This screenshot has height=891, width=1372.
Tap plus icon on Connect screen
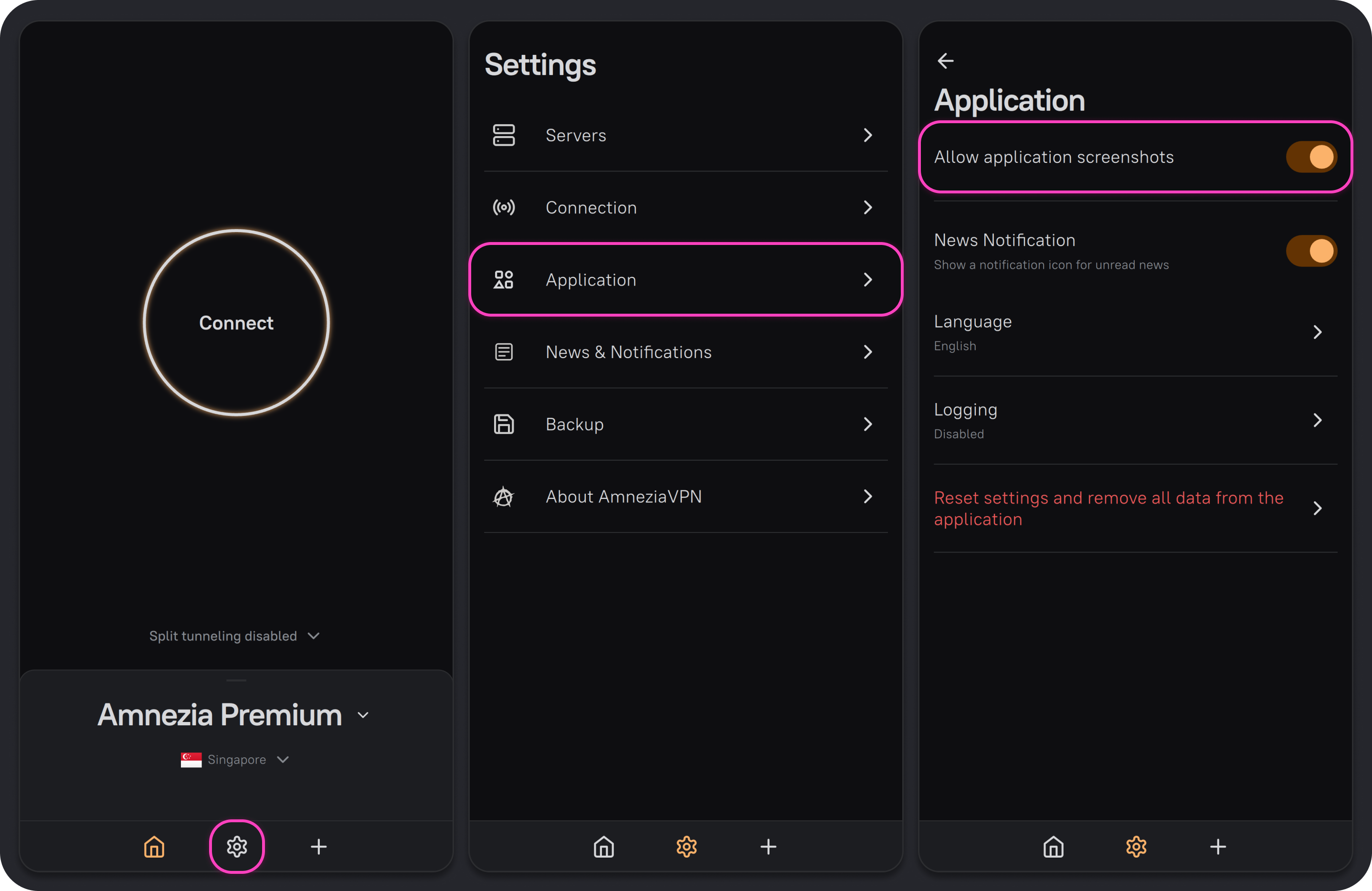pos(319,846)
